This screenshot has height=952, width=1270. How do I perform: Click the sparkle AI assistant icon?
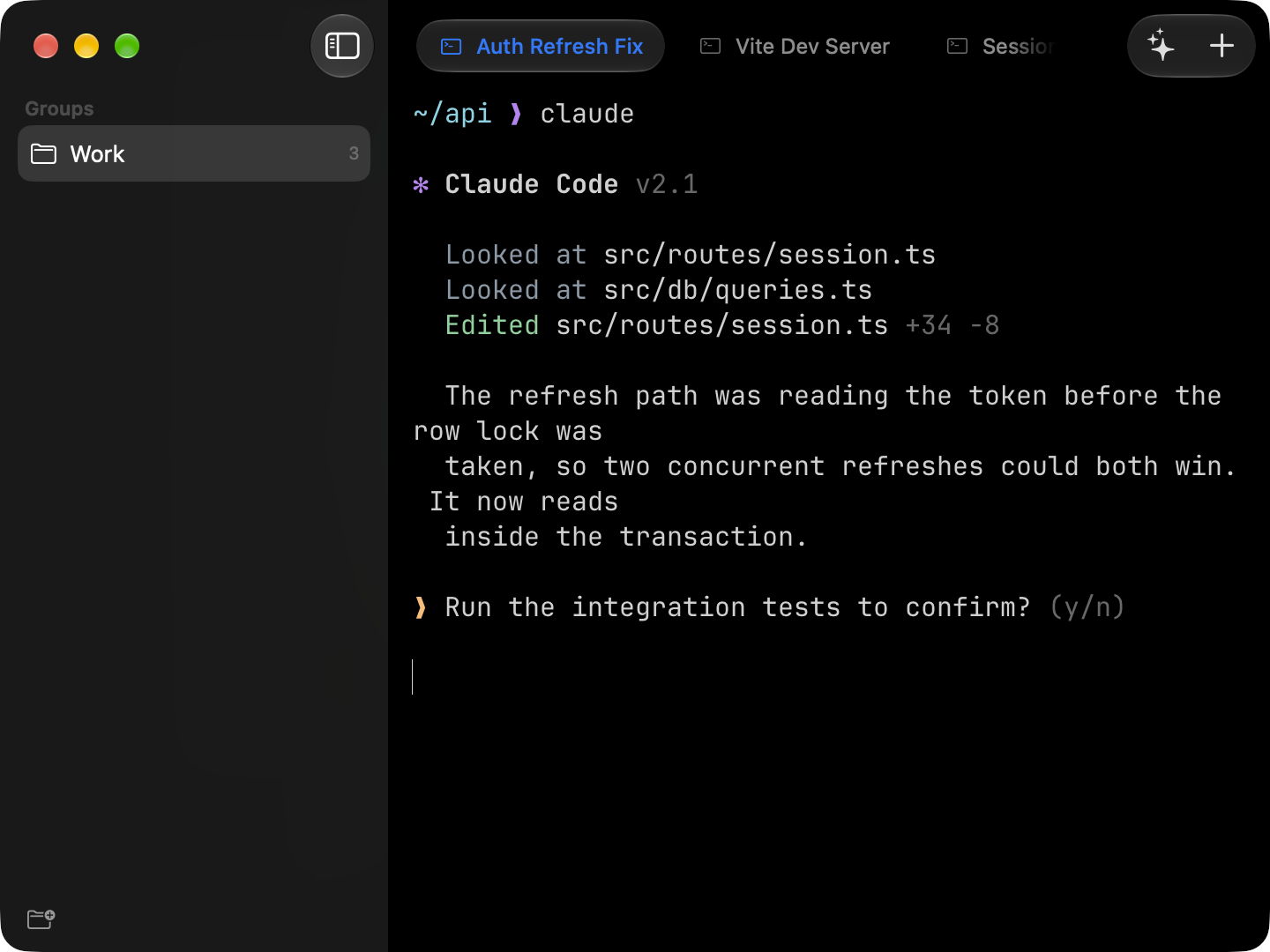[x=1161, y=46]
